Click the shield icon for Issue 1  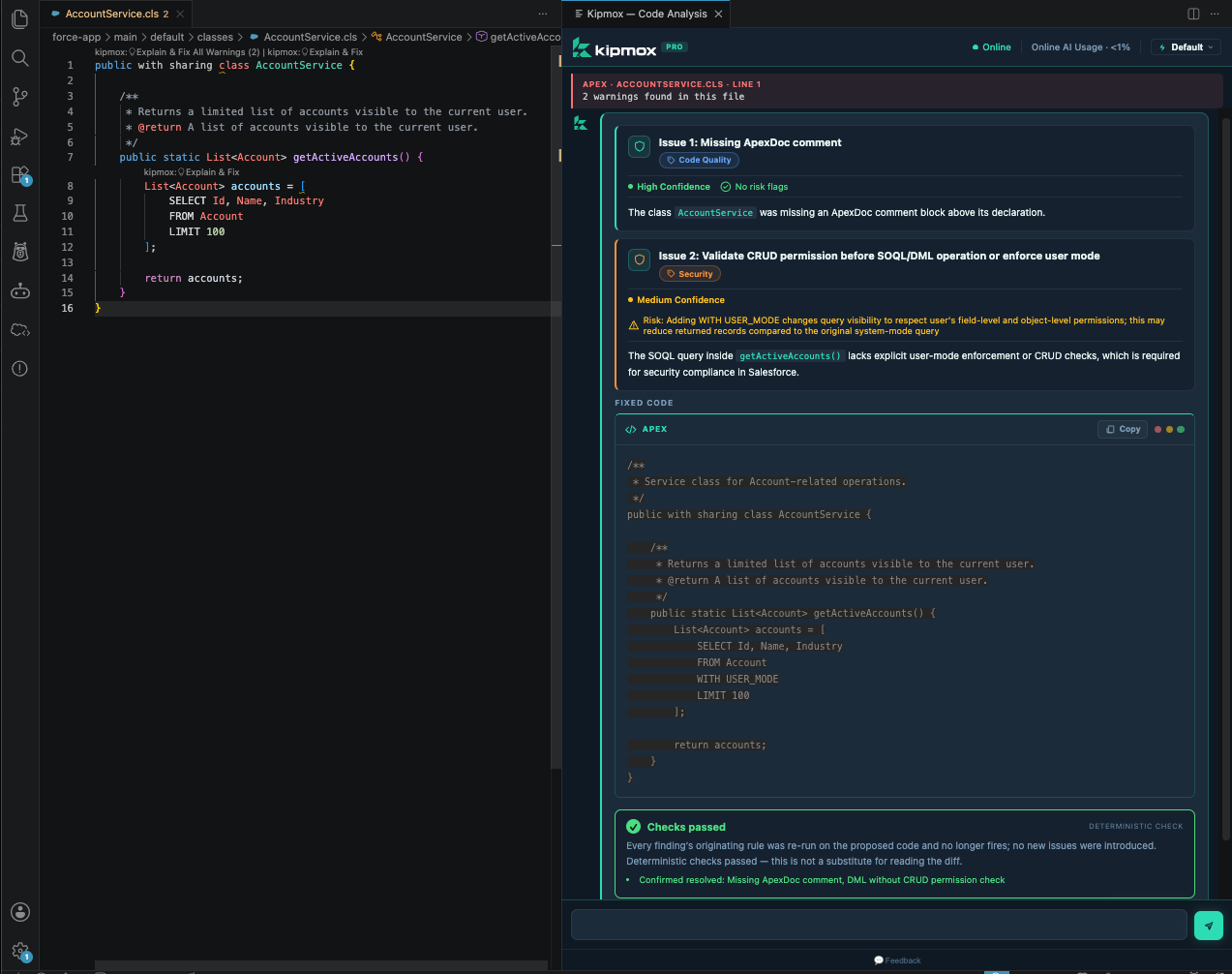(x=639, y=146)
